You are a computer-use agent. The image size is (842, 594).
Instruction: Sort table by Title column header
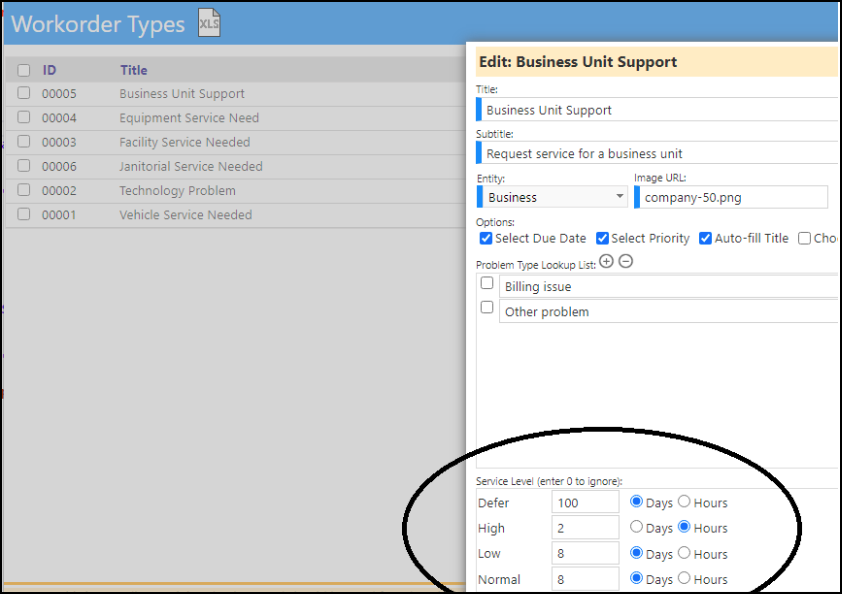tap(134, 70)
